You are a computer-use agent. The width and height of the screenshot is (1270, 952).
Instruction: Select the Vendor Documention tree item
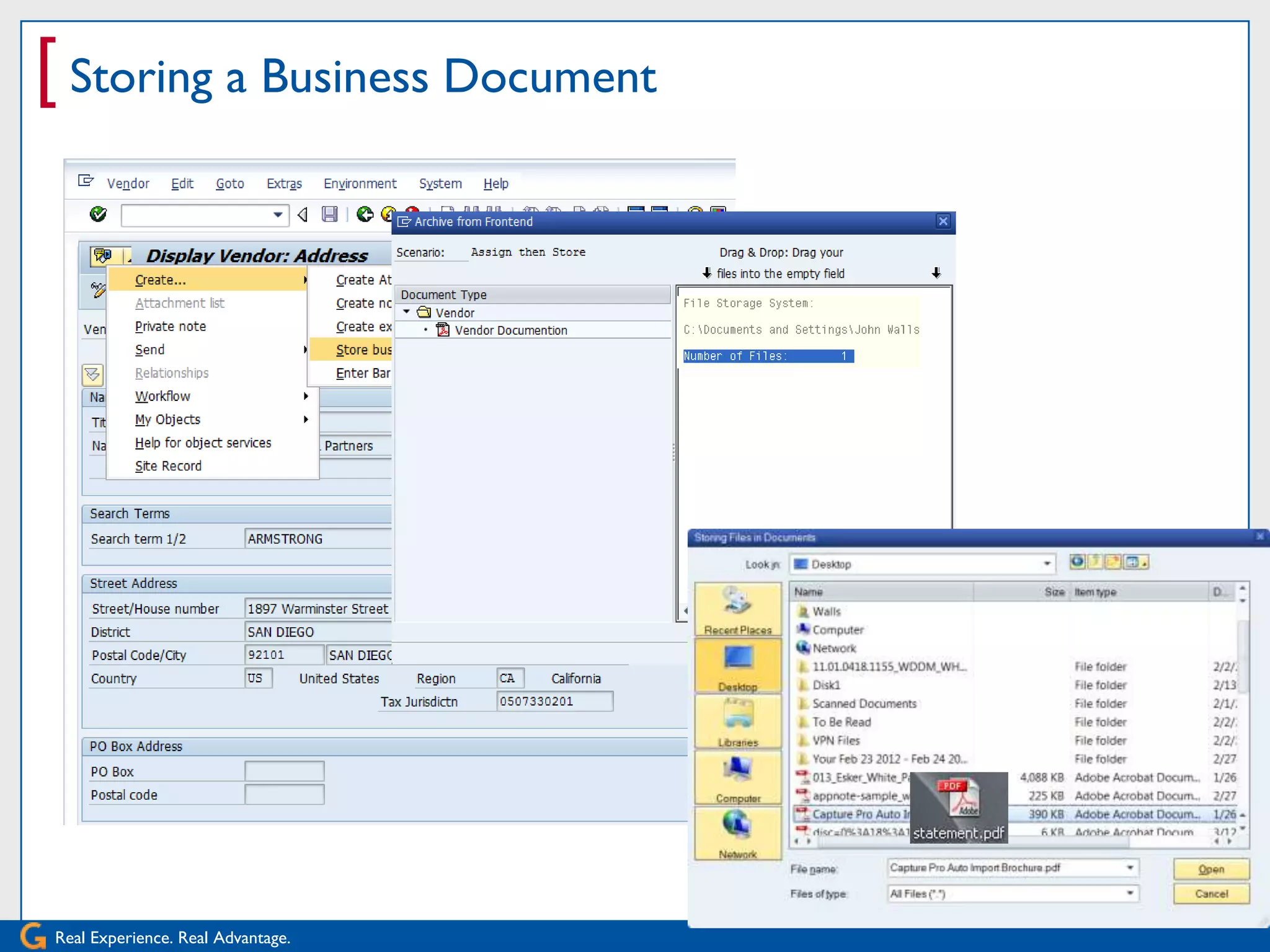tap(511, 330)
